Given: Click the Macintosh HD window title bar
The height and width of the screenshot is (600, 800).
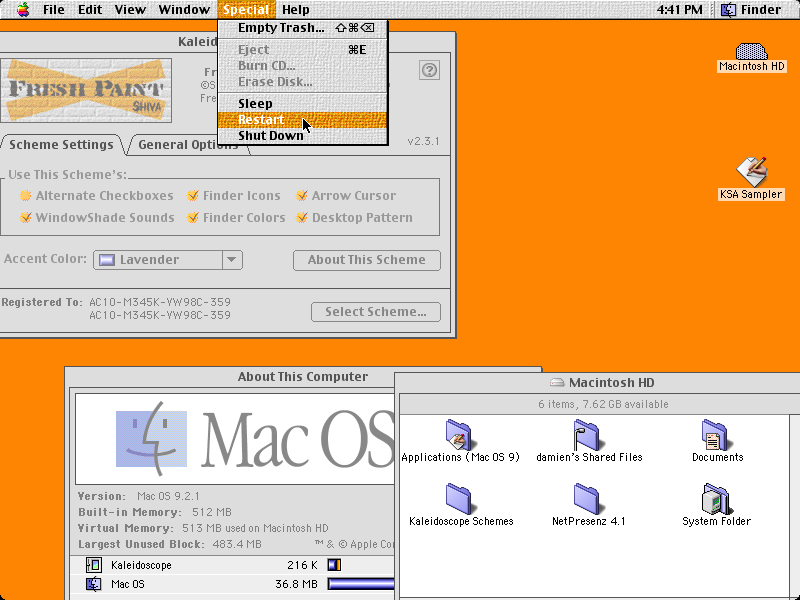Looking at the screenshot, I should pyautogui.click(x=597, y=382).
